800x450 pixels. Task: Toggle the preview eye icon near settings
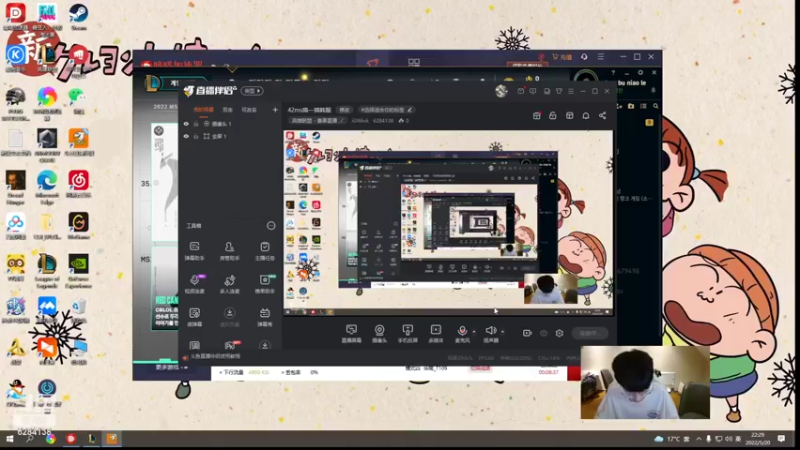[x=543, y=333]
